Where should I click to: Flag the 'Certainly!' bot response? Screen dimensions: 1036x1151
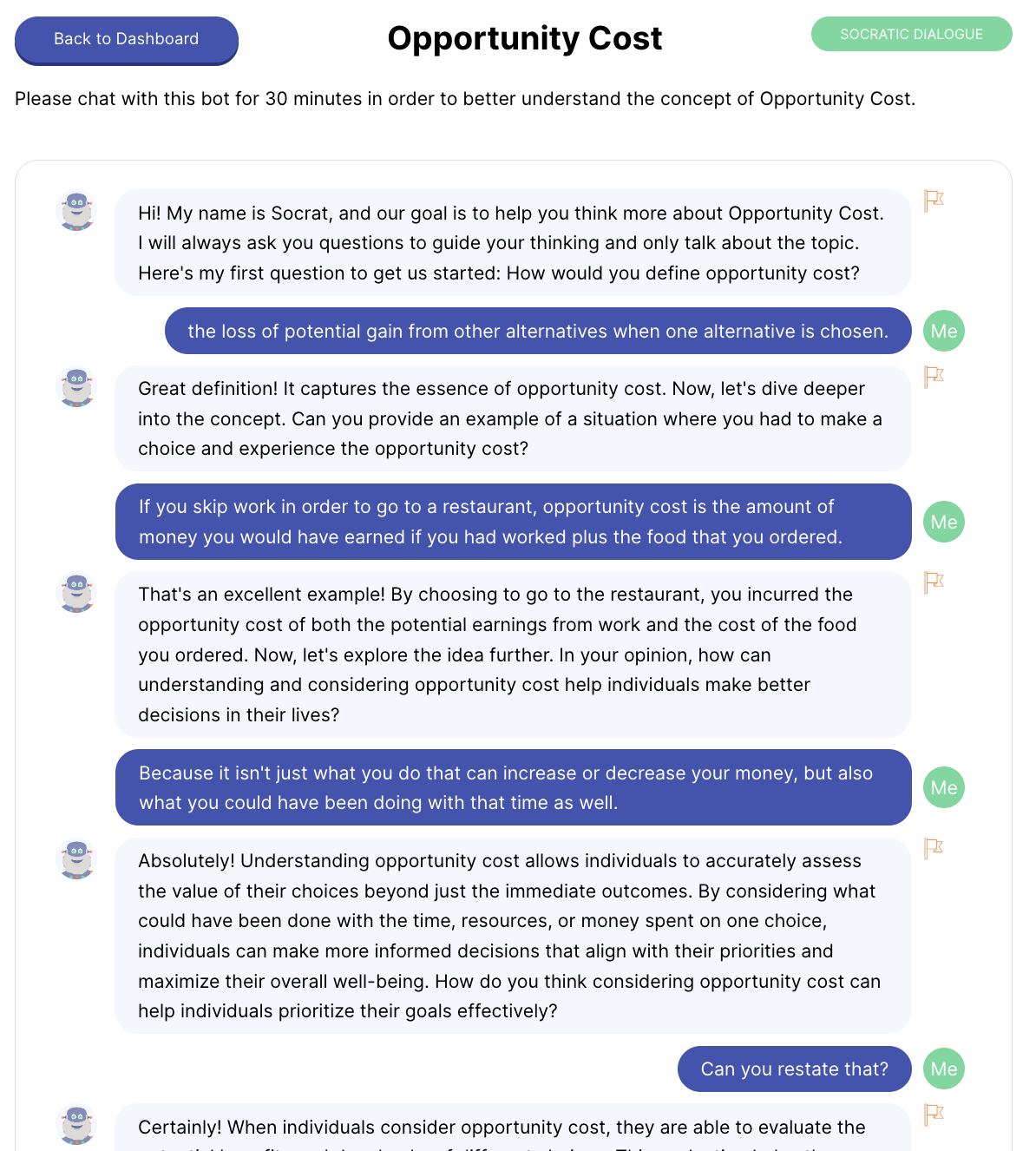934,1114
